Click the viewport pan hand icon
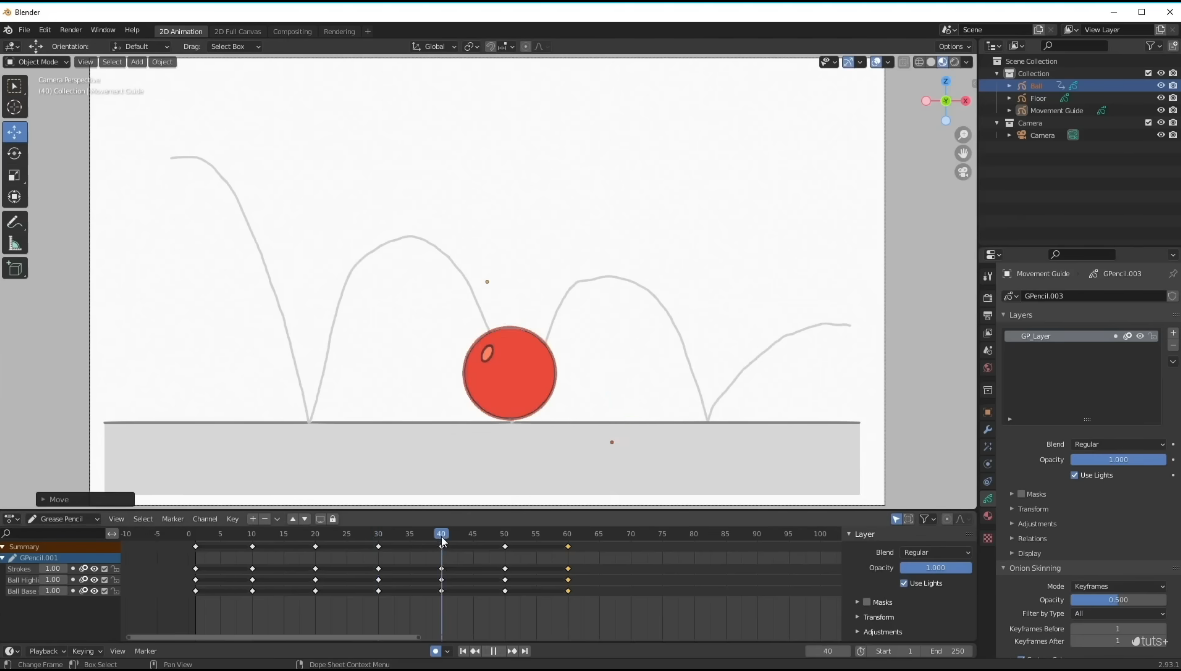Screen dimensions: 1181x671 (963, 154)
